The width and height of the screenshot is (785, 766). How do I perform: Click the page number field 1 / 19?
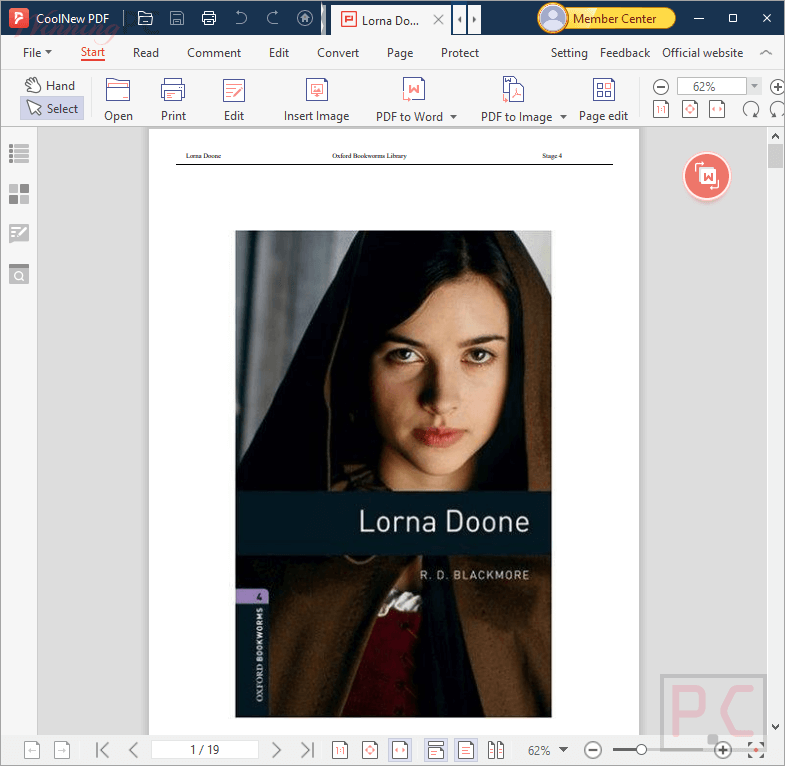pyautogui.click(x=204, y=749)
